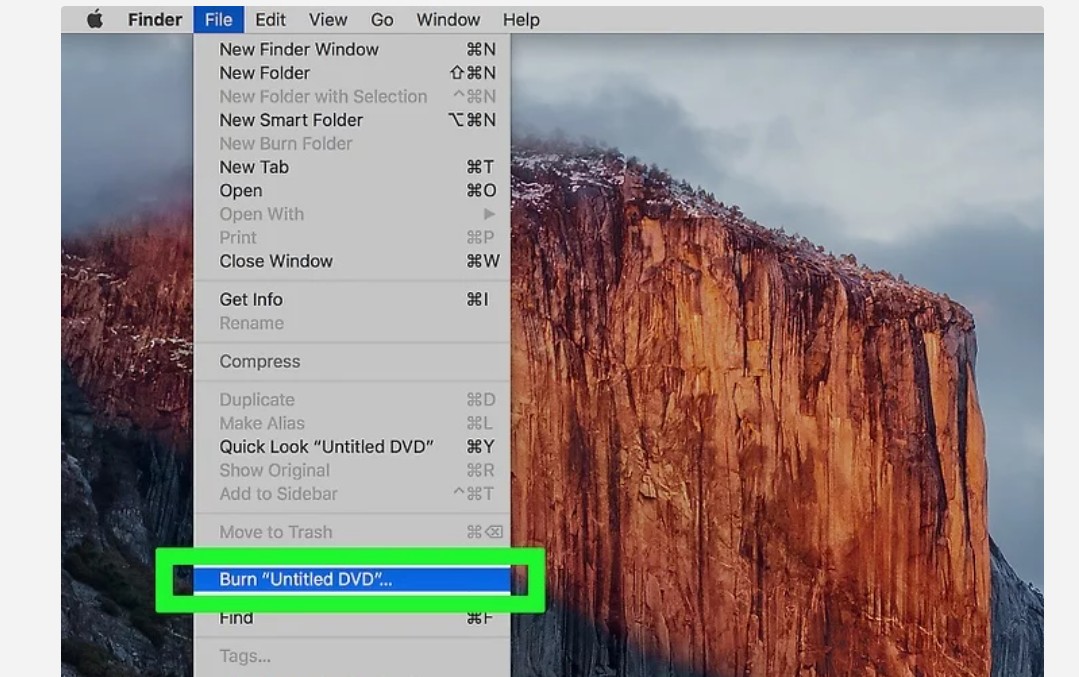Image resolution: width=1079 pixels, height=677 pixels.
Task: Choose Find menu item
Action: (352, 618)
